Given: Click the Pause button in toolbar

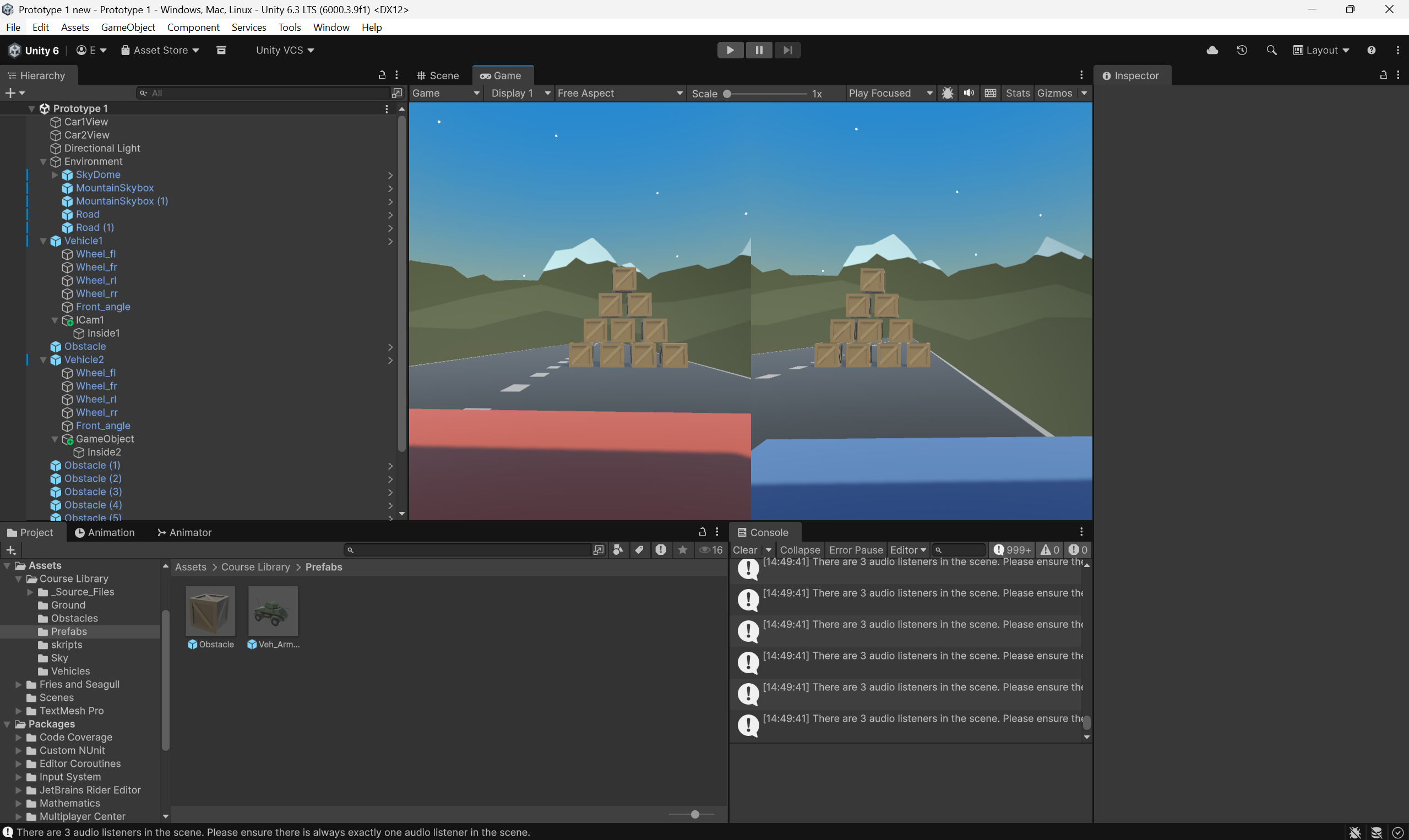Looking at the screenshot, I should click(759, 51).
